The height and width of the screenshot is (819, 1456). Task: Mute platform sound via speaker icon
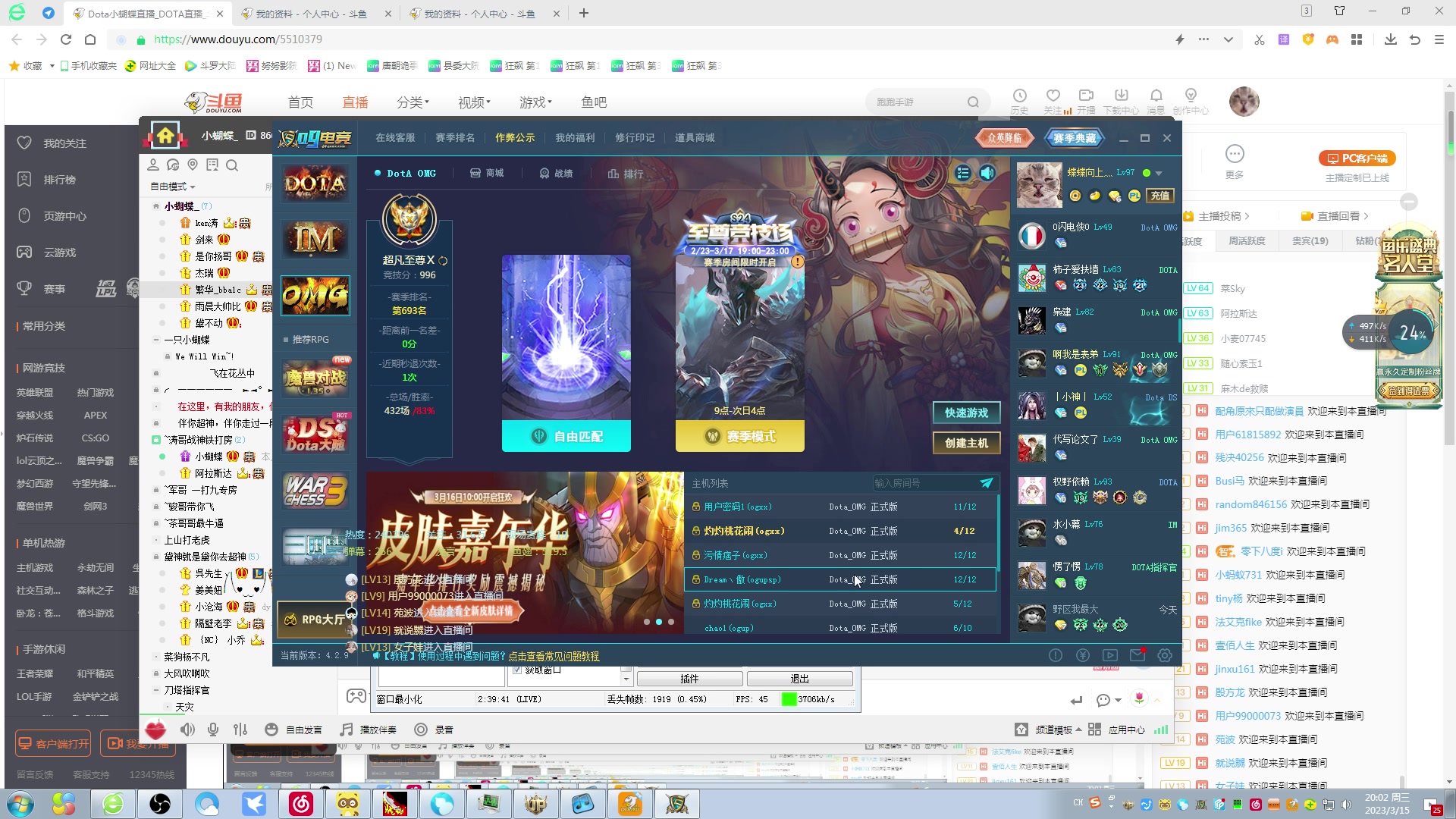(987, 173)
